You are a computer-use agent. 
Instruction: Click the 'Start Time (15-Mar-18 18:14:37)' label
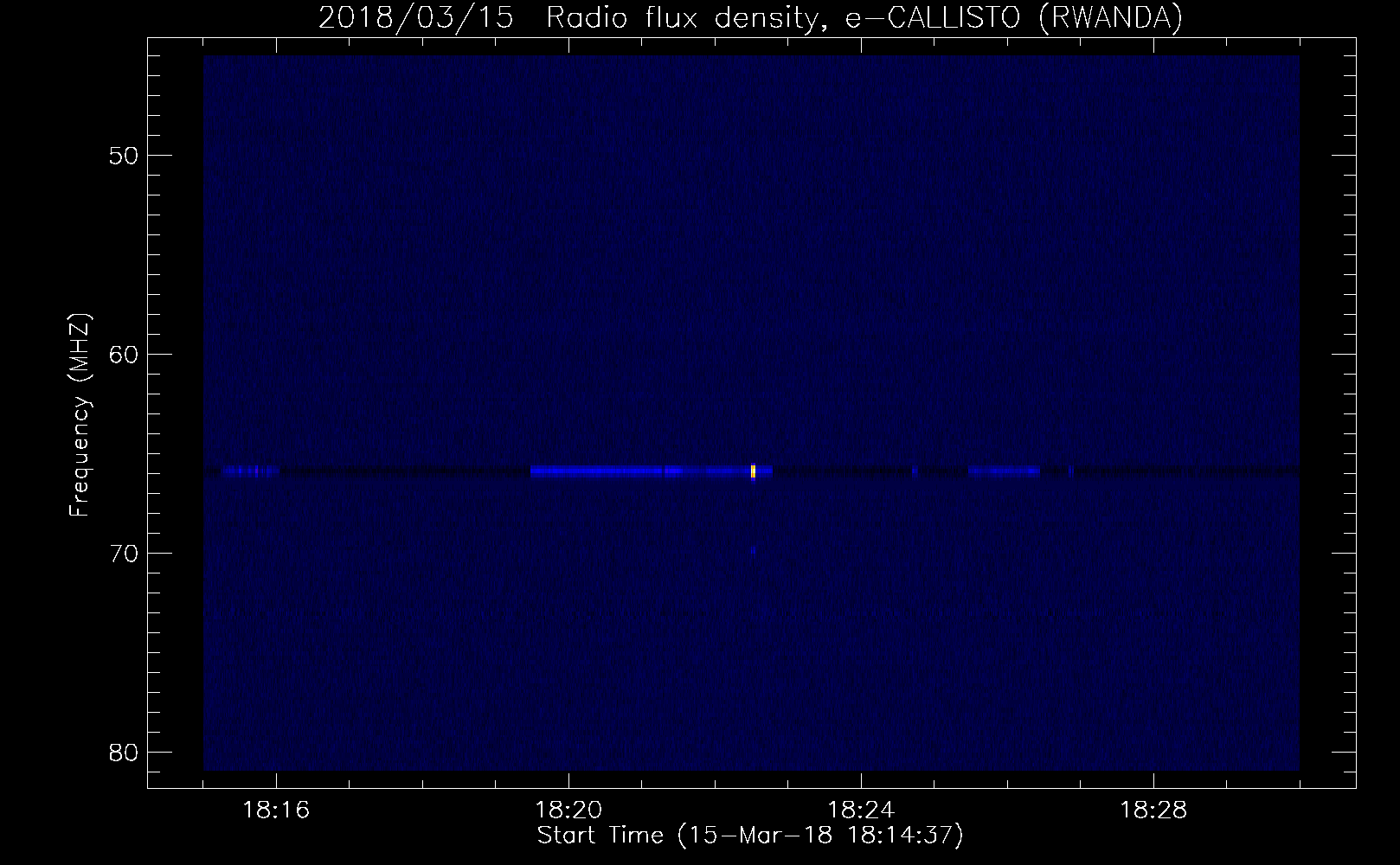click(750, 836)
